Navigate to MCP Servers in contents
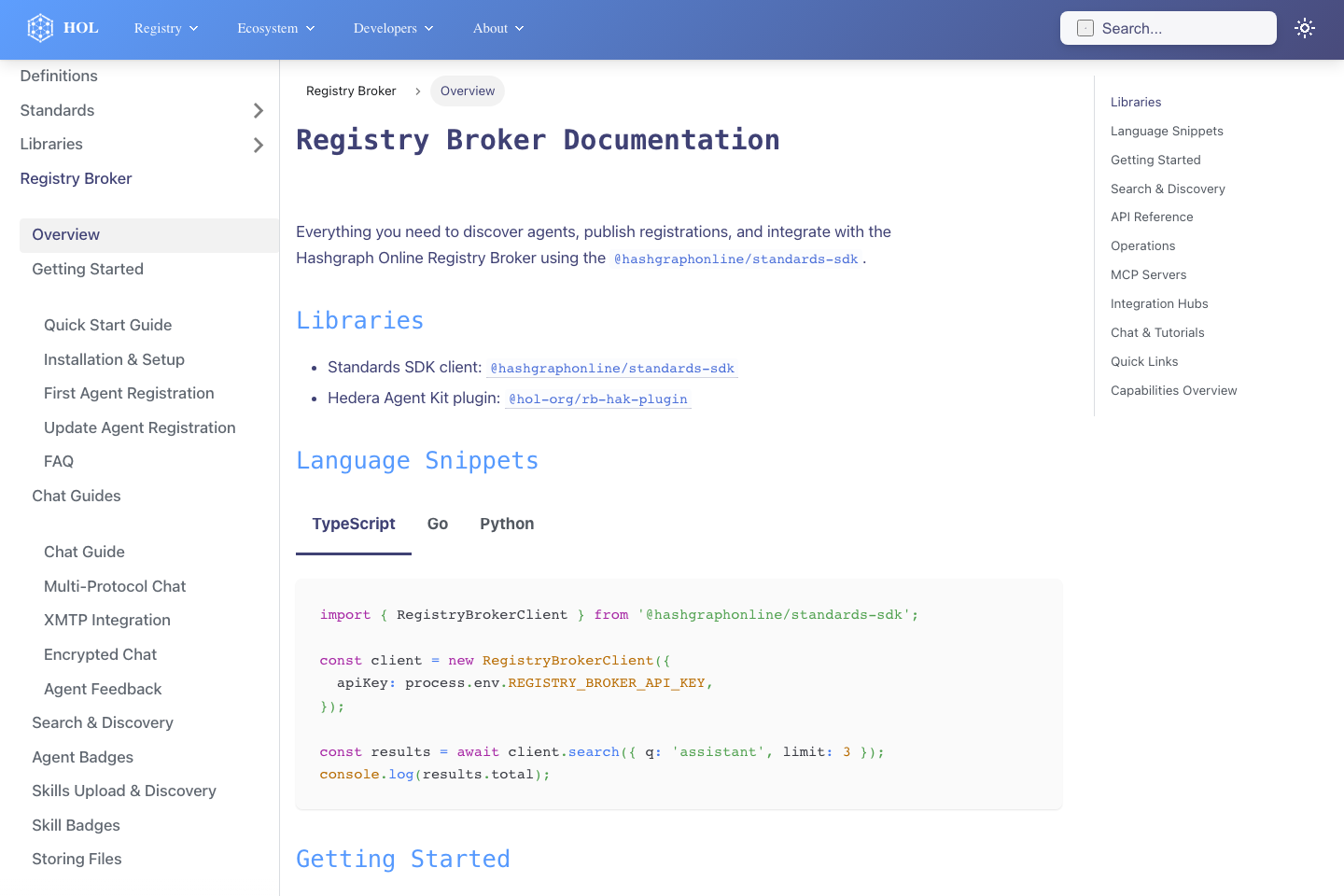 coord(1149,274)
